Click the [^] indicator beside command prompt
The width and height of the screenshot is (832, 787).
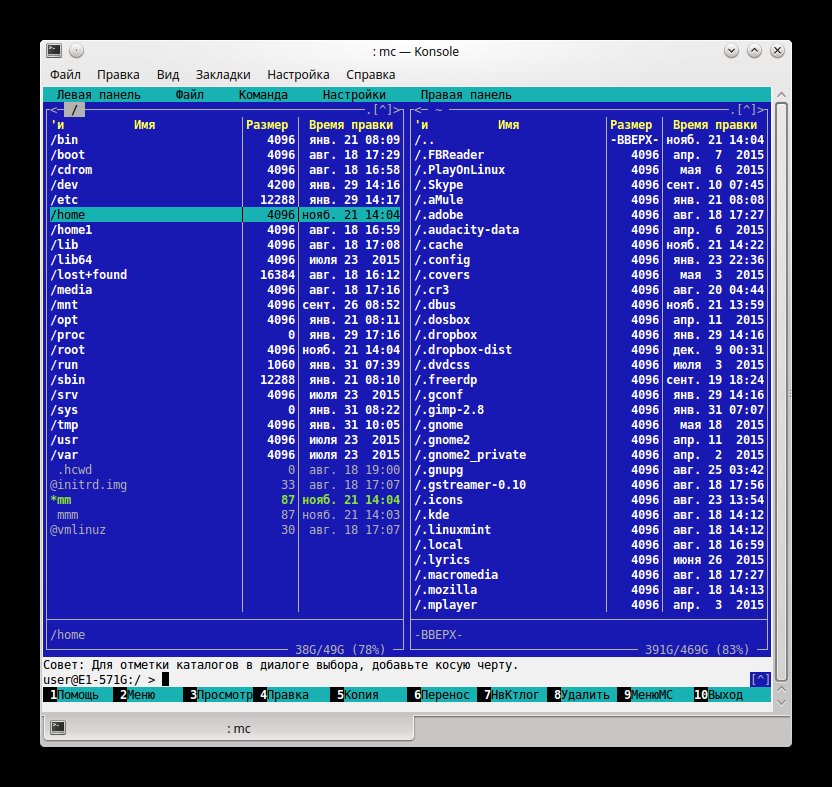[759, 679]
